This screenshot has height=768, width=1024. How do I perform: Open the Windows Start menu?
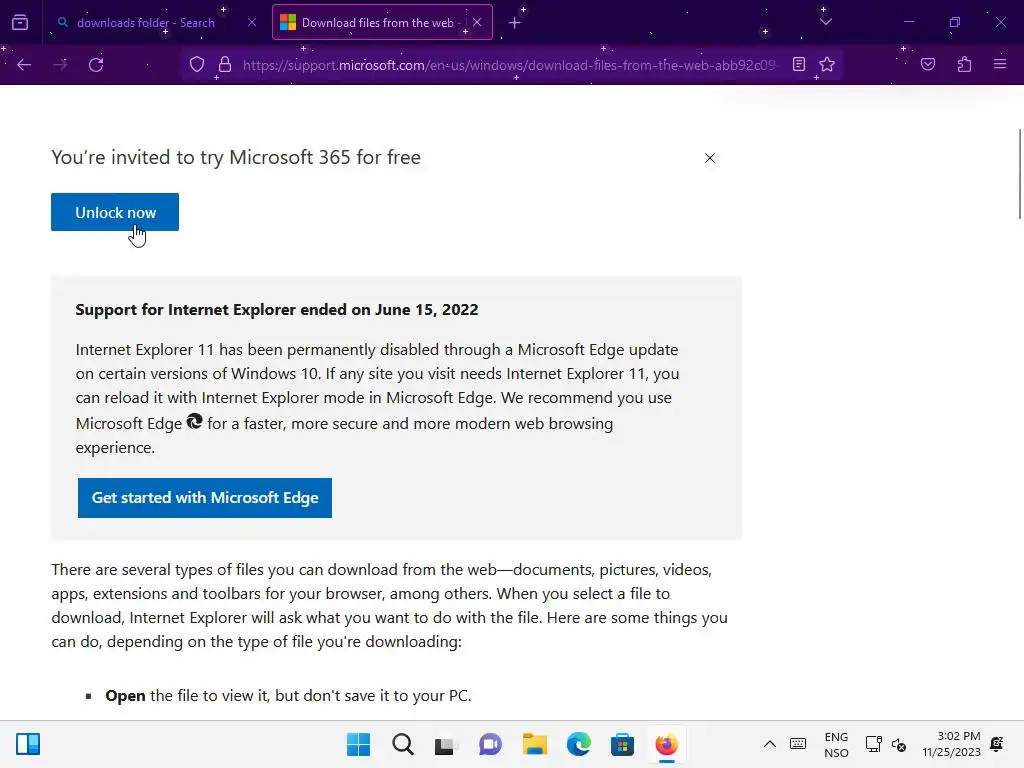(x=359, y=744)
